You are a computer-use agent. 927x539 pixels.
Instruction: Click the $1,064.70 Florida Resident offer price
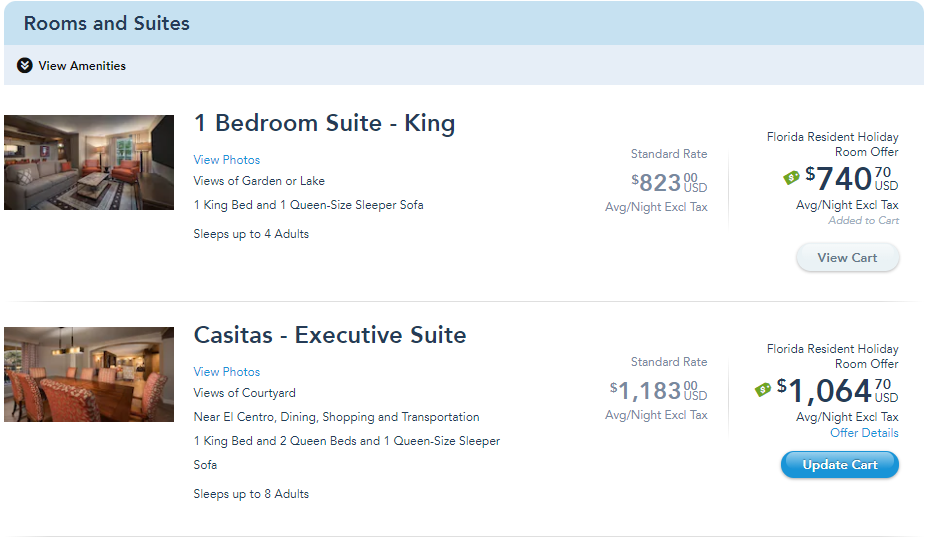pyautogui.click(x=837, y=391)
